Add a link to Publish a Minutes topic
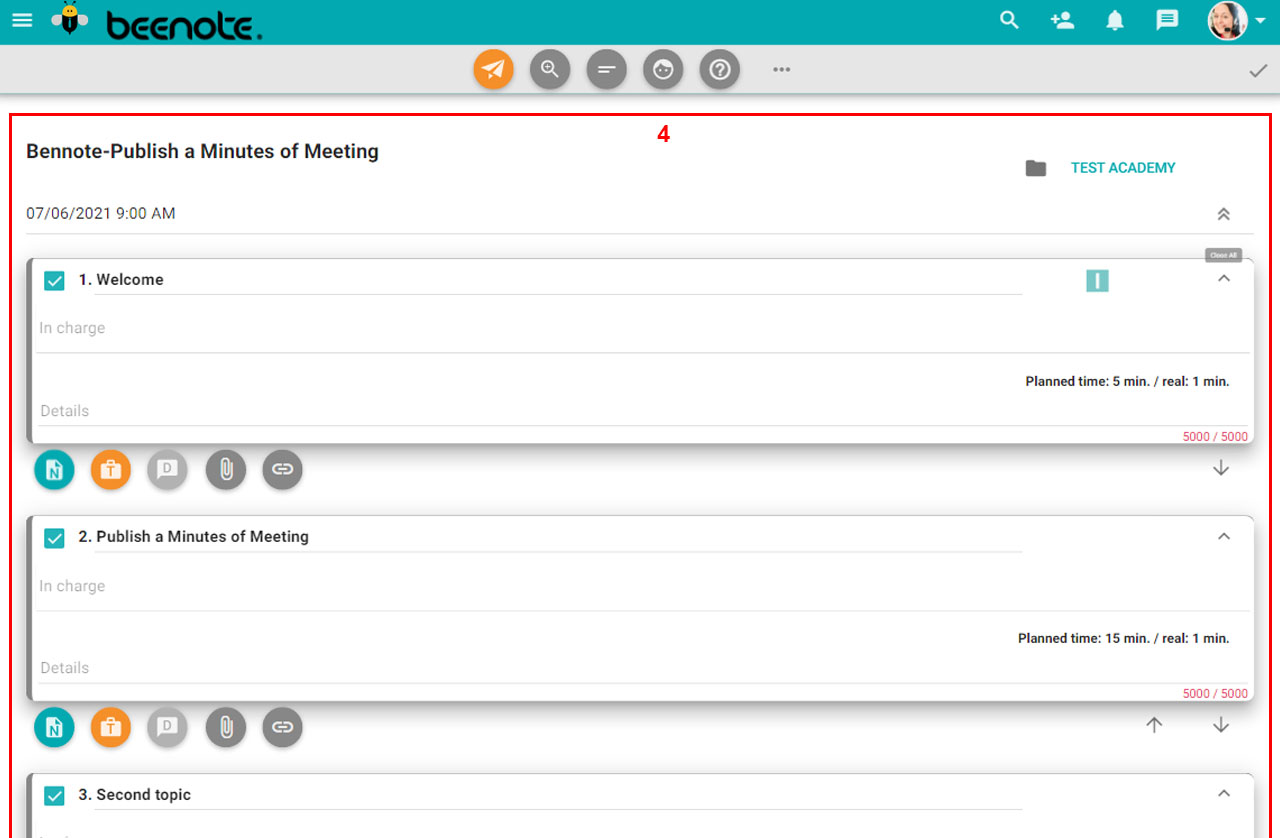The height and width of the screenshot is (838, 1280). point(283,727)
